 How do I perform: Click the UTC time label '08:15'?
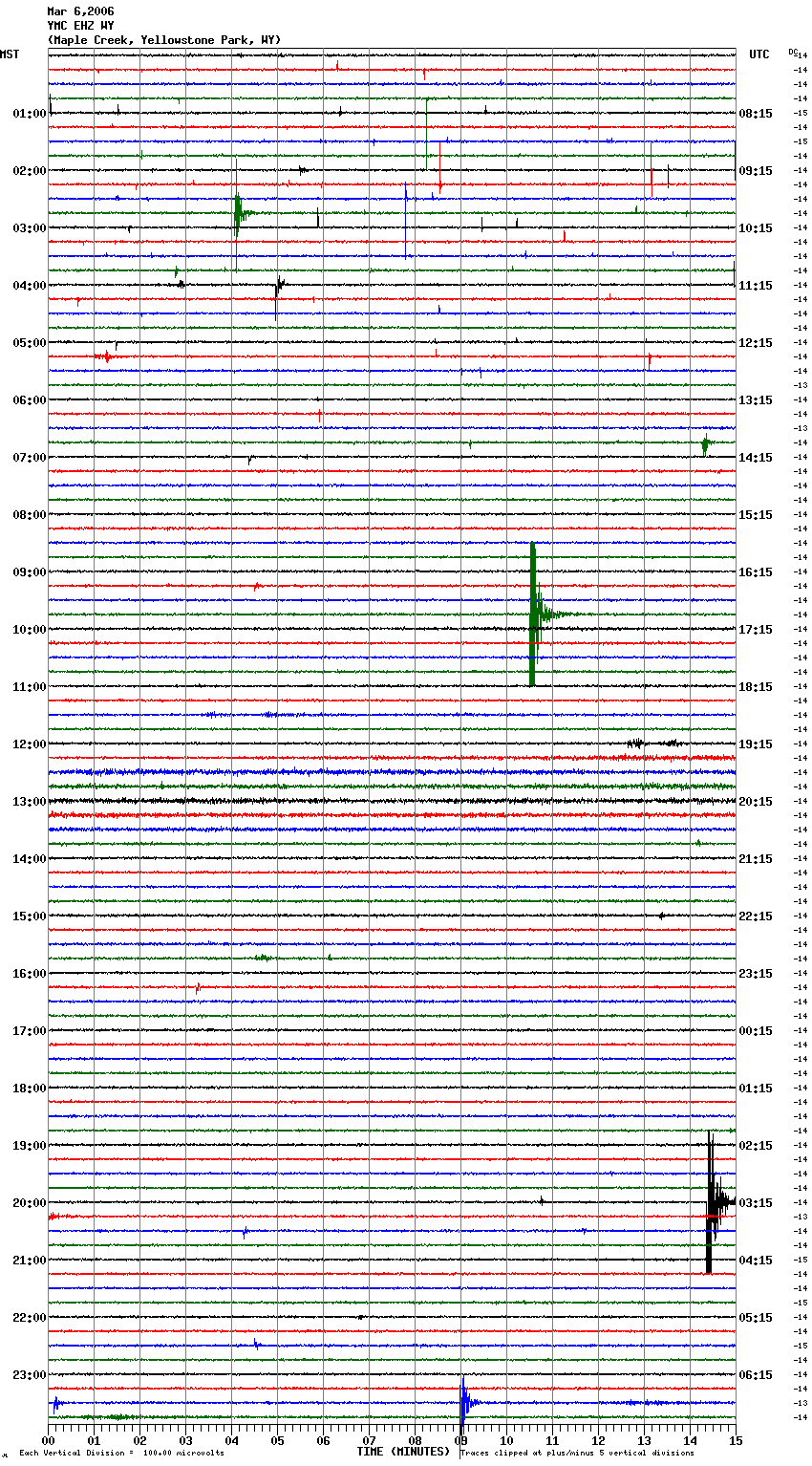click(x=756, y=114)
